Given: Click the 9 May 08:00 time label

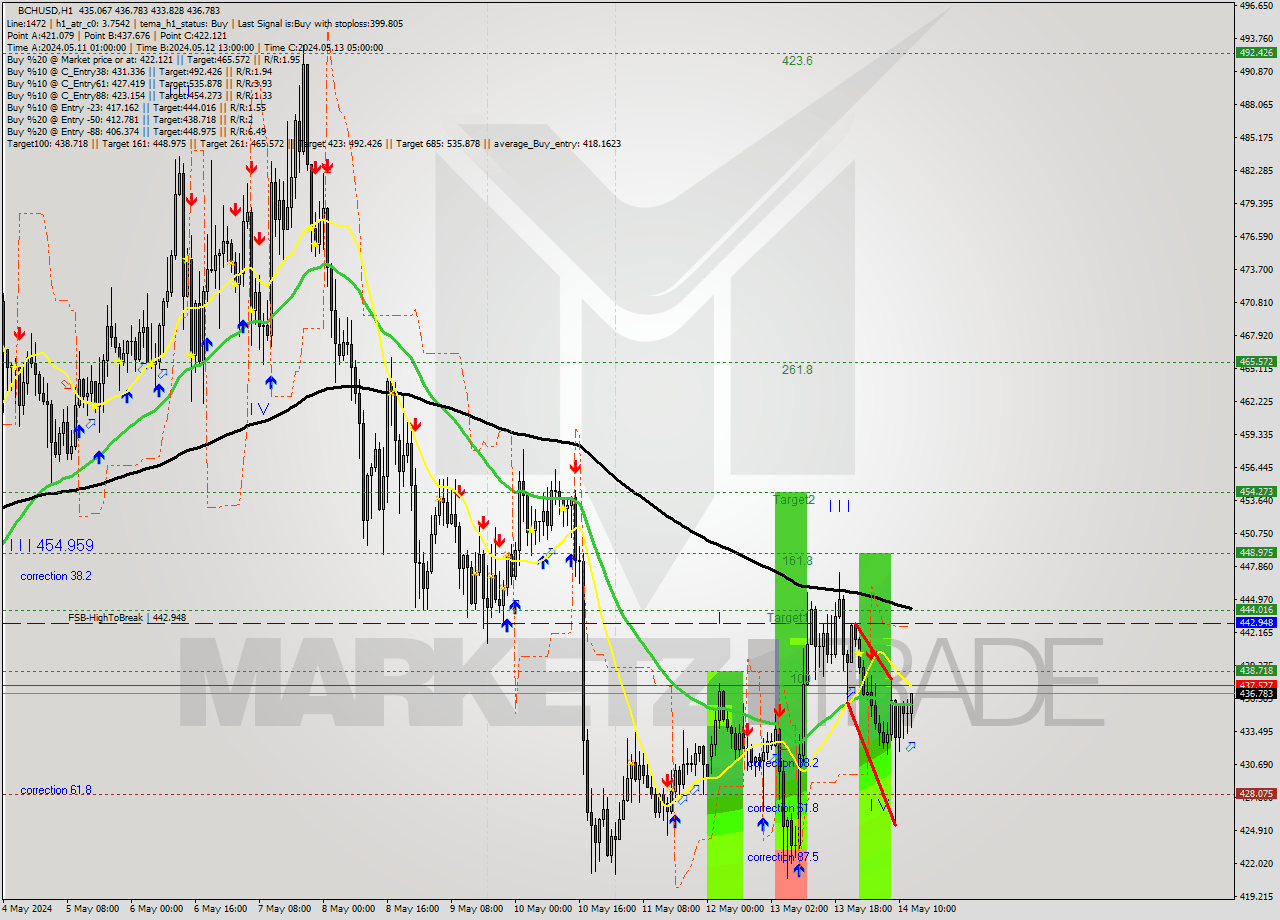Looking at the screenshot, I should tap(478, 909).
